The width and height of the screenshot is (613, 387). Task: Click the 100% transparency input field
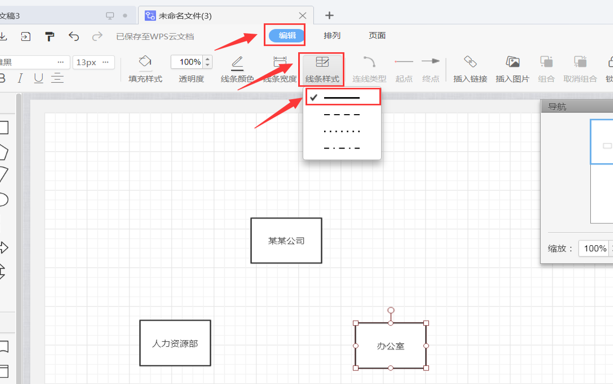coord(188,62)
